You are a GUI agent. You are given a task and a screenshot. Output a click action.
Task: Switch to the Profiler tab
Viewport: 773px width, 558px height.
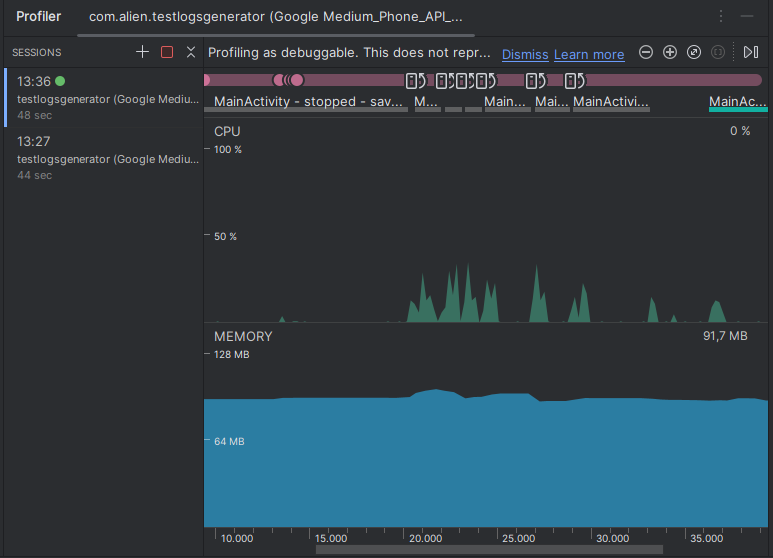coord(38,16)
